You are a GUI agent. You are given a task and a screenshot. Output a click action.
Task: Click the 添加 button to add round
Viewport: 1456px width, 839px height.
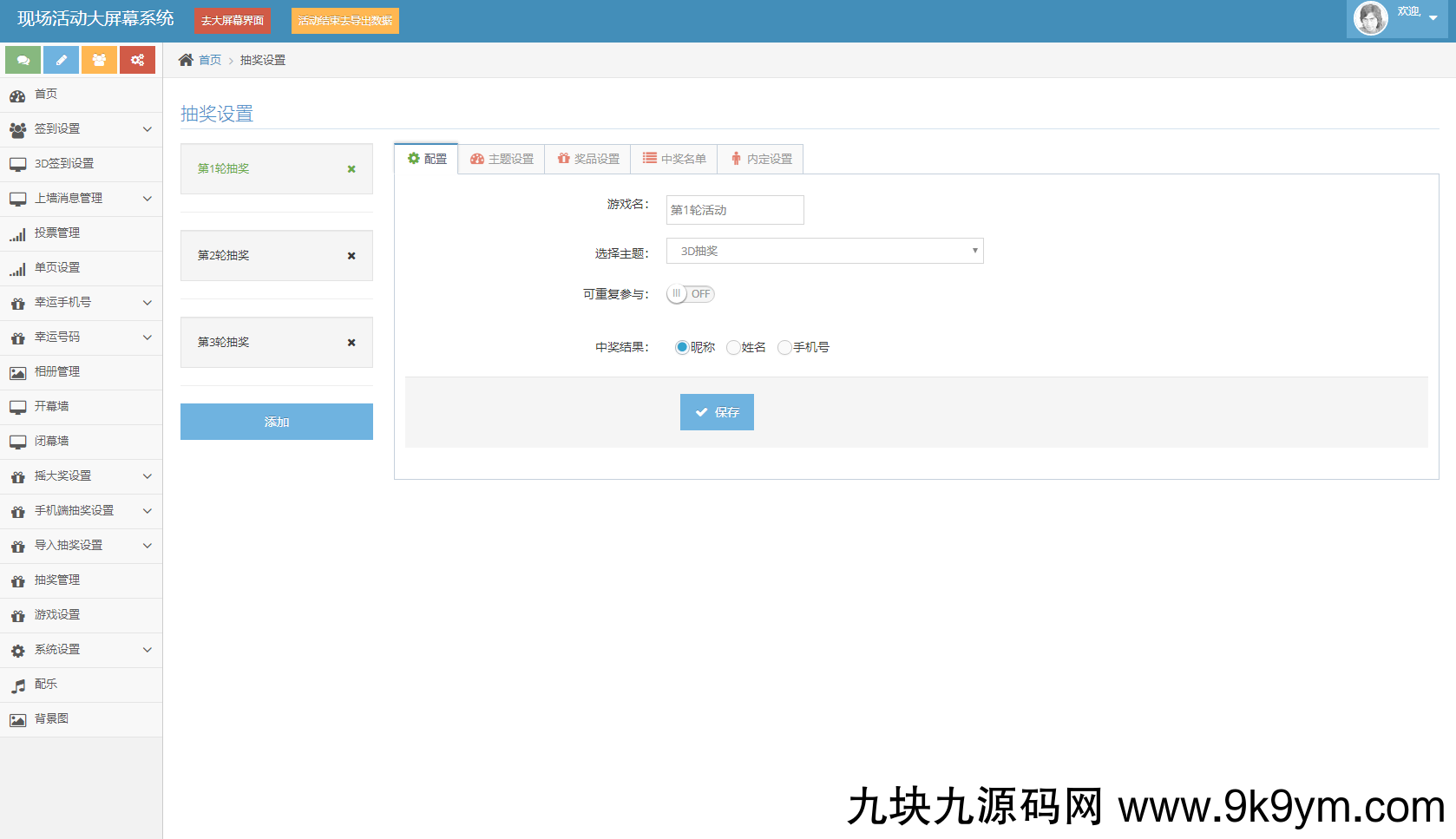pyautogui.click(x=277, y=422)
